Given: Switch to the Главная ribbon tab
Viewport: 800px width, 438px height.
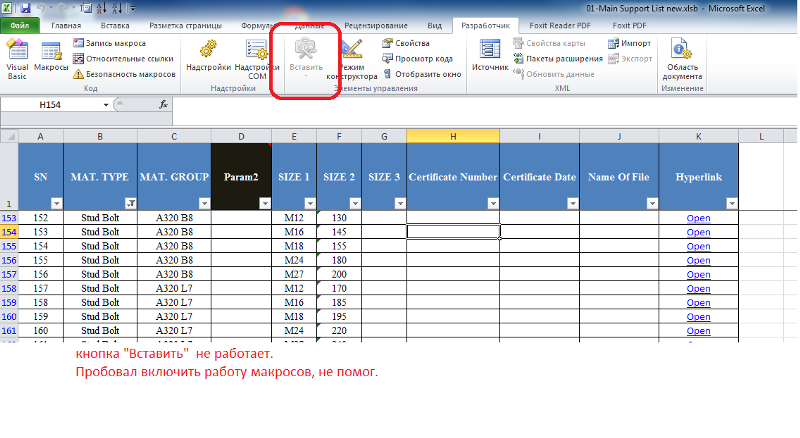Looking at the screenshot, I should [x=66, y=24].
